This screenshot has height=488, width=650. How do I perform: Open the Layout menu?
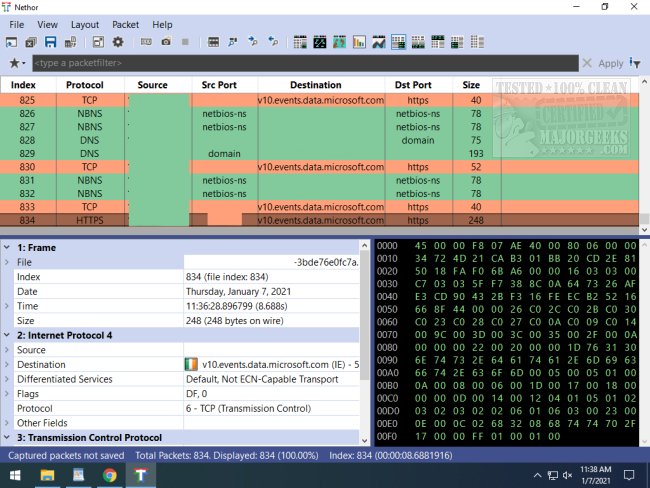click(85, 24)
